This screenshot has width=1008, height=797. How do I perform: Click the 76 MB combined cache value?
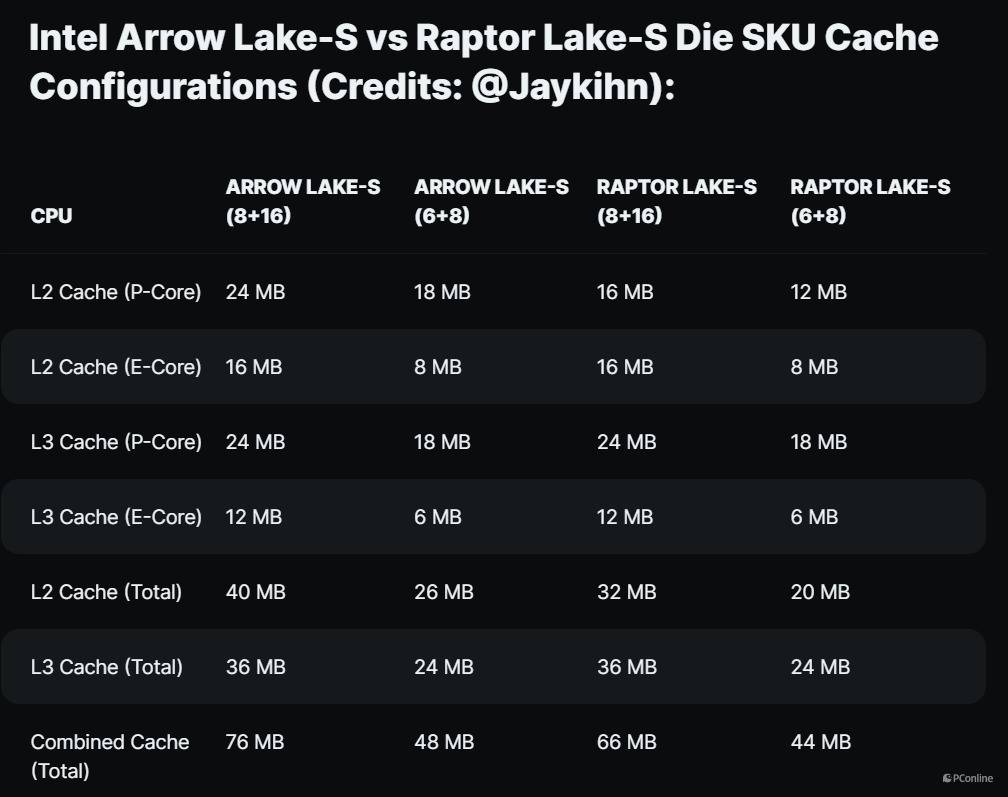(x=255, y=742)
